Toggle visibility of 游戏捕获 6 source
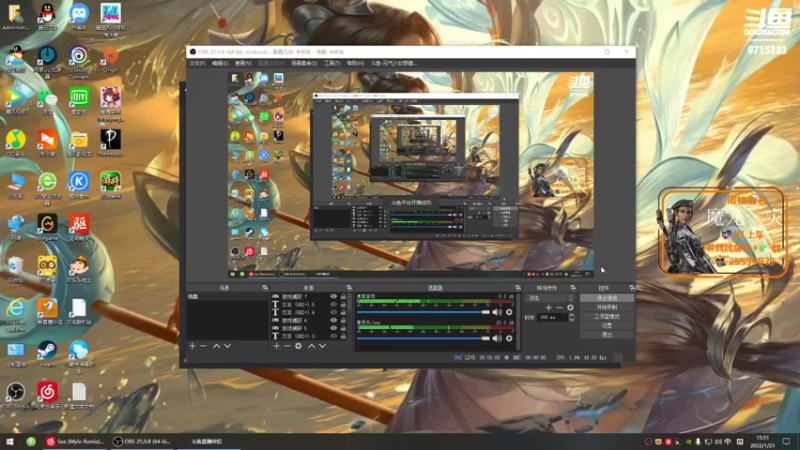800x450 pixels. point(333,320)
